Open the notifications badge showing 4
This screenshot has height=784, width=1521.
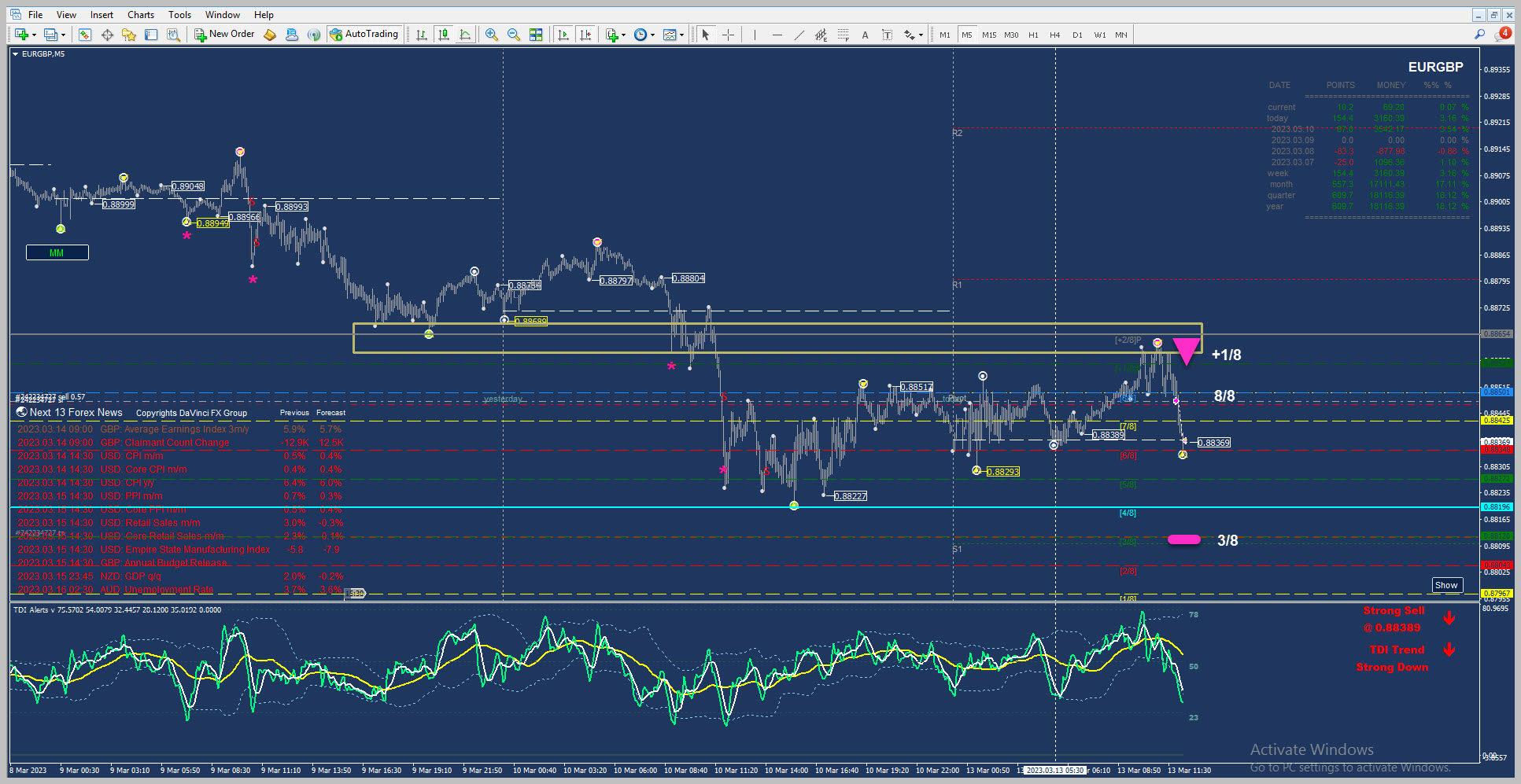tap(1504, 33)
